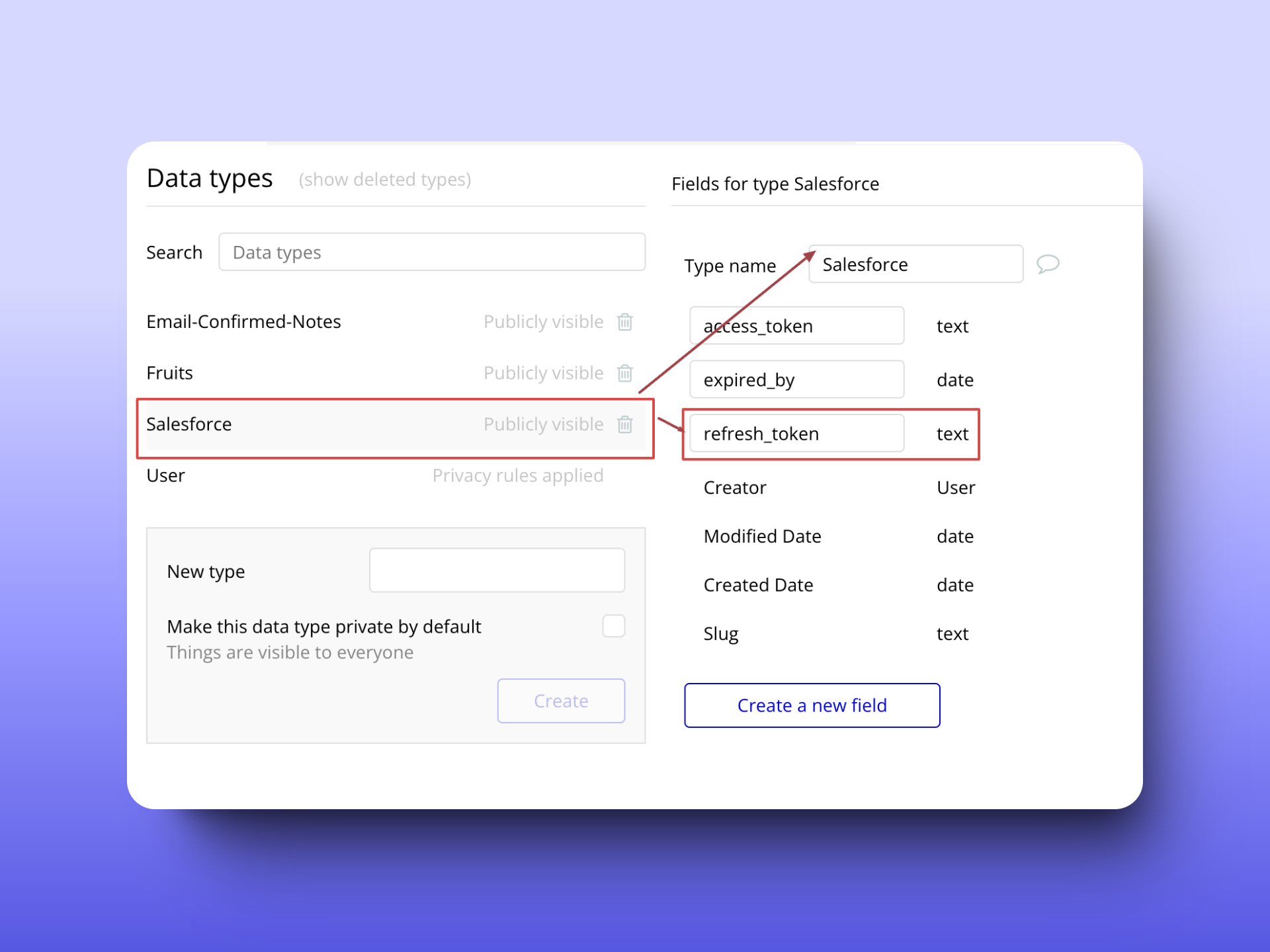Click the Creator field row
Screen dimensions: 1270x952
click(x=839, y=488)
